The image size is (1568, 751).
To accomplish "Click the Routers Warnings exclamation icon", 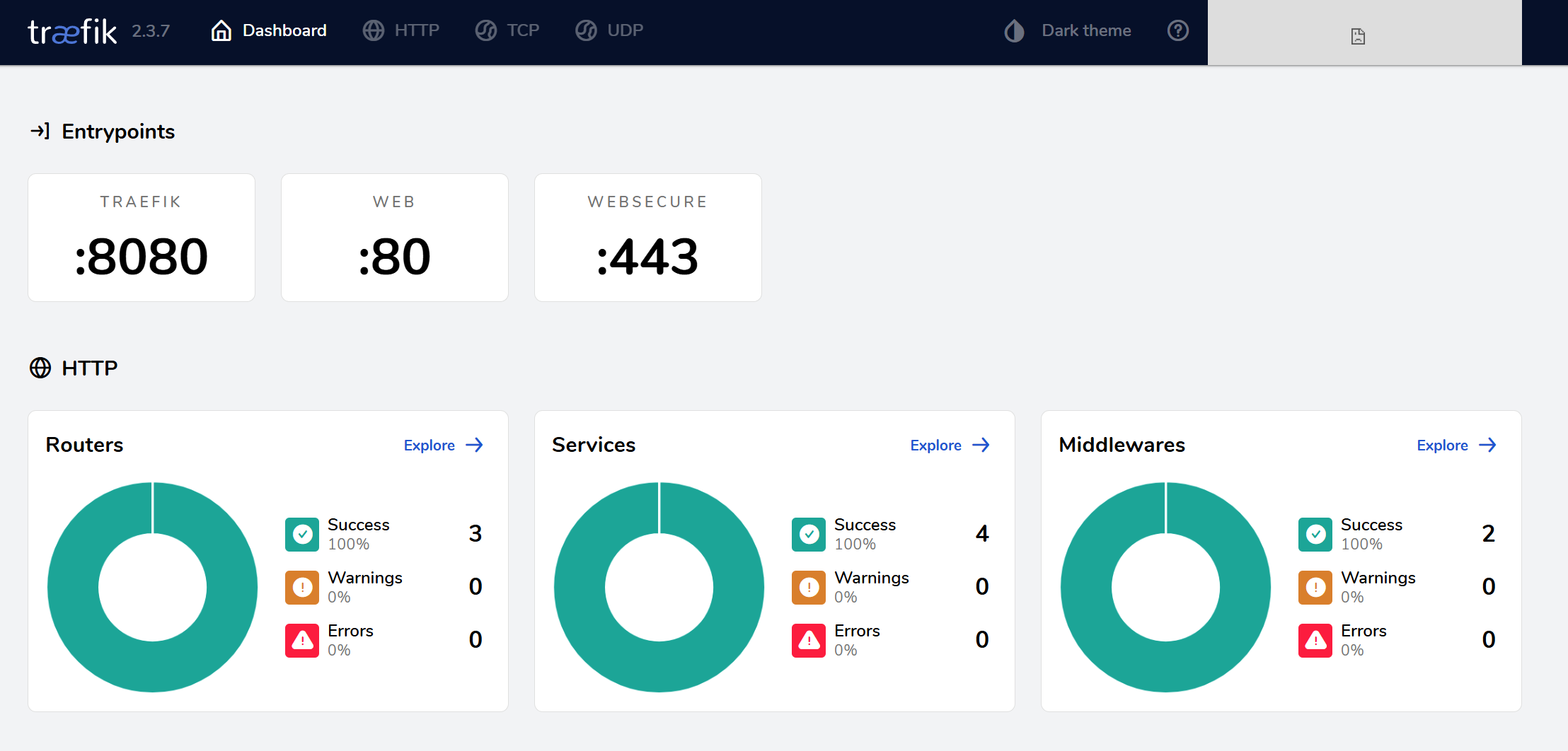I will [x=302, y=587].
